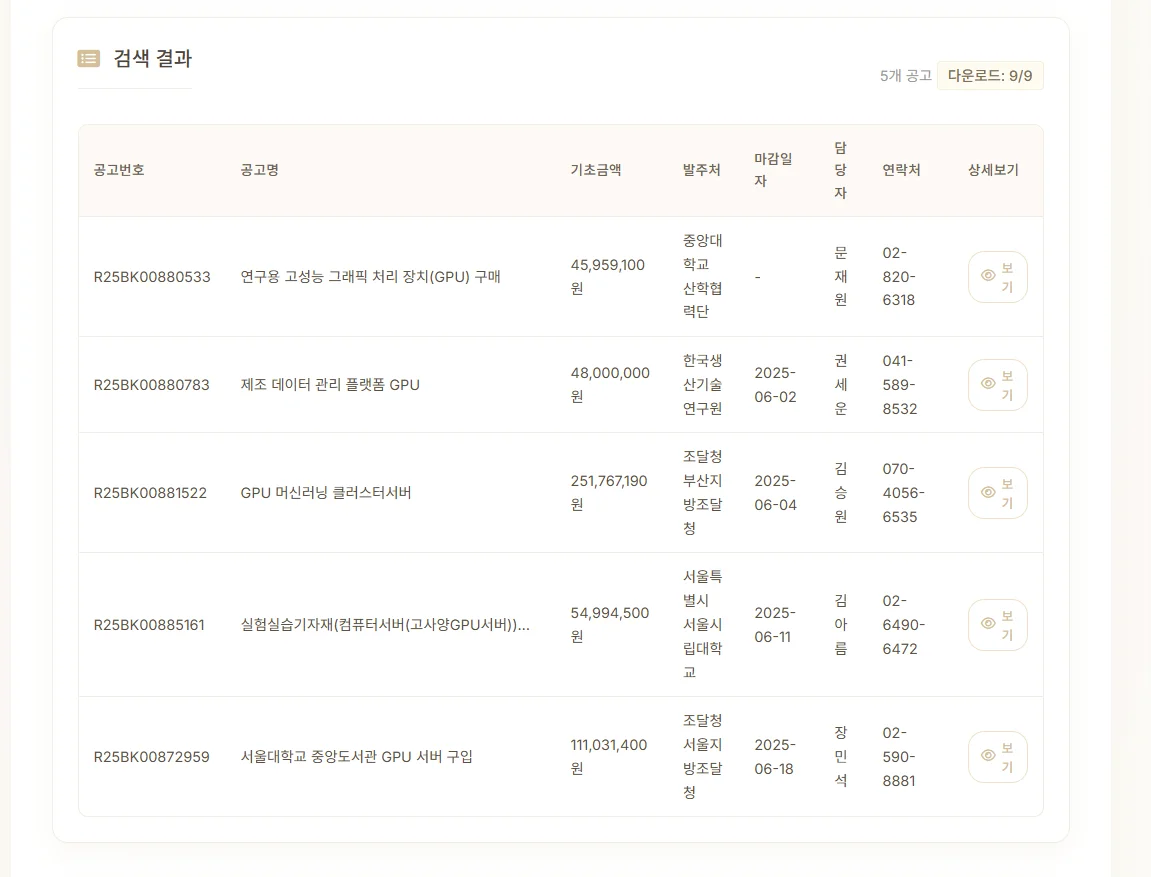
Task: Click the contact person 김승원
Action: [840, 492]
